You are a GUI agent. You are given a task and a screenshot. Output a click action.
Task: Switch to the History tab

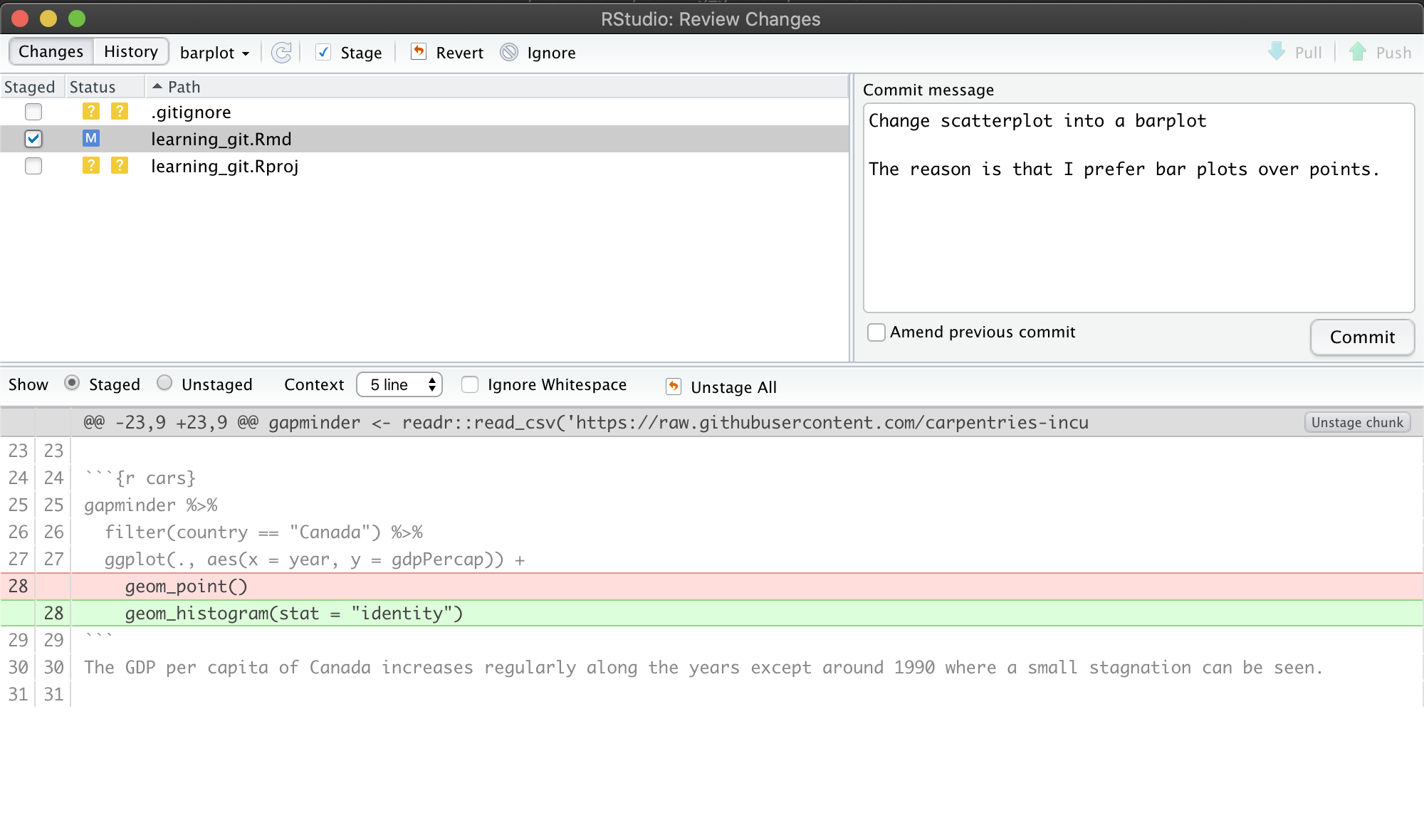pyautogui.click(x=131, y=52)
